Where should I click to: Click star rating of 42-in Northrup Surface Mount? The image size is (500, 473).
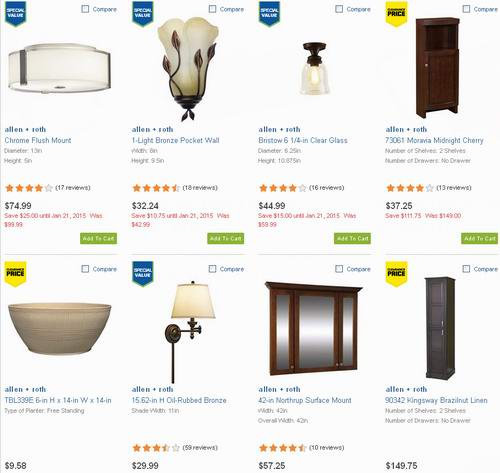[283, 448]
